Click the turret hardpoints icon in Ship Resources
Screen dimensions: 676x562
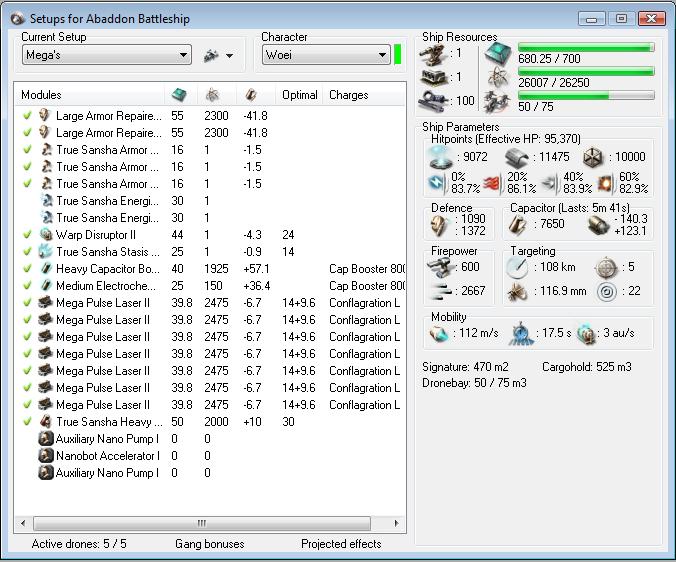(x=432, y=55)
